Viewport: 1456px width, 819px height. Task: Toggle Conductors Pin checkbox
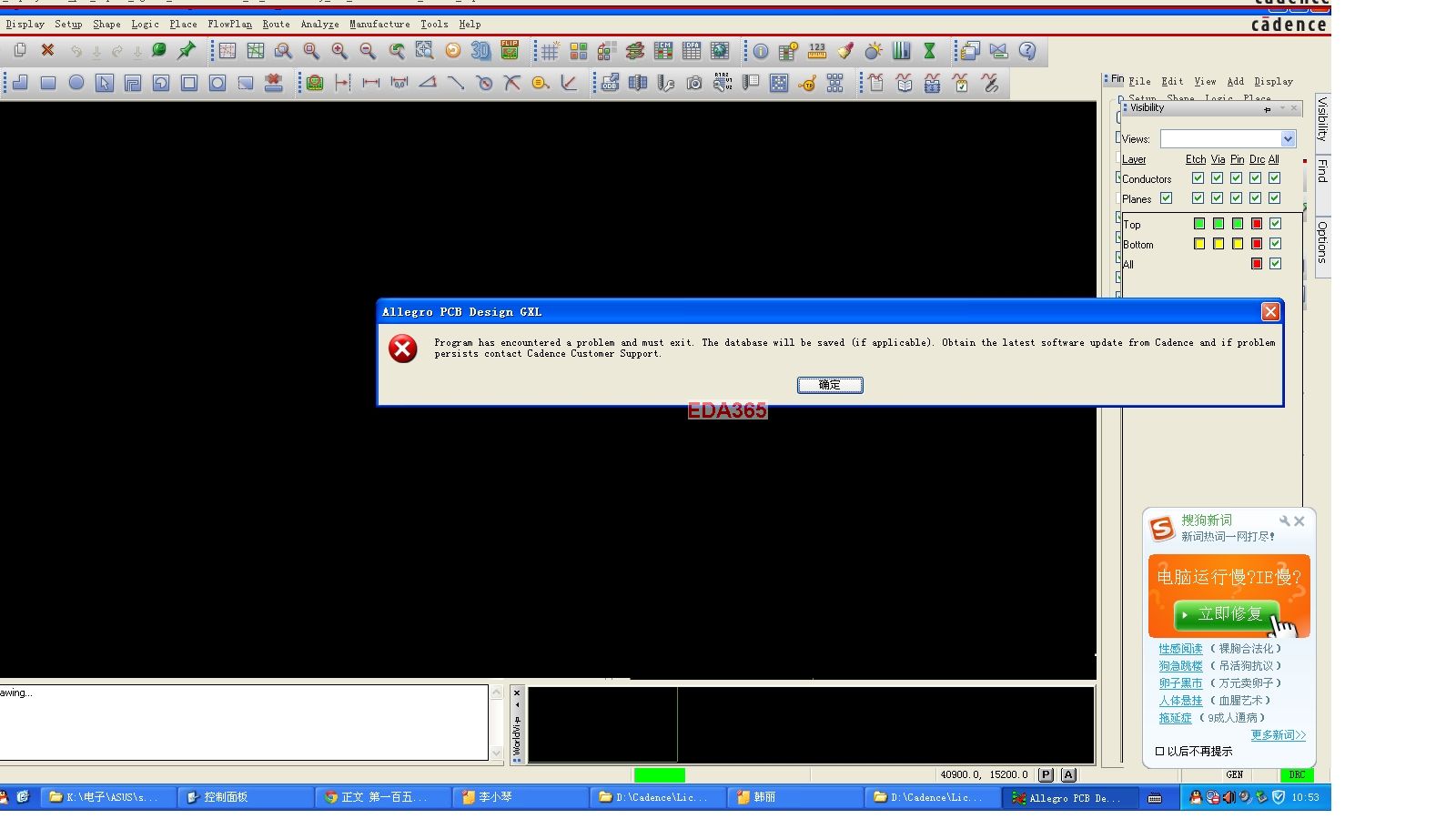(1236, 178)
